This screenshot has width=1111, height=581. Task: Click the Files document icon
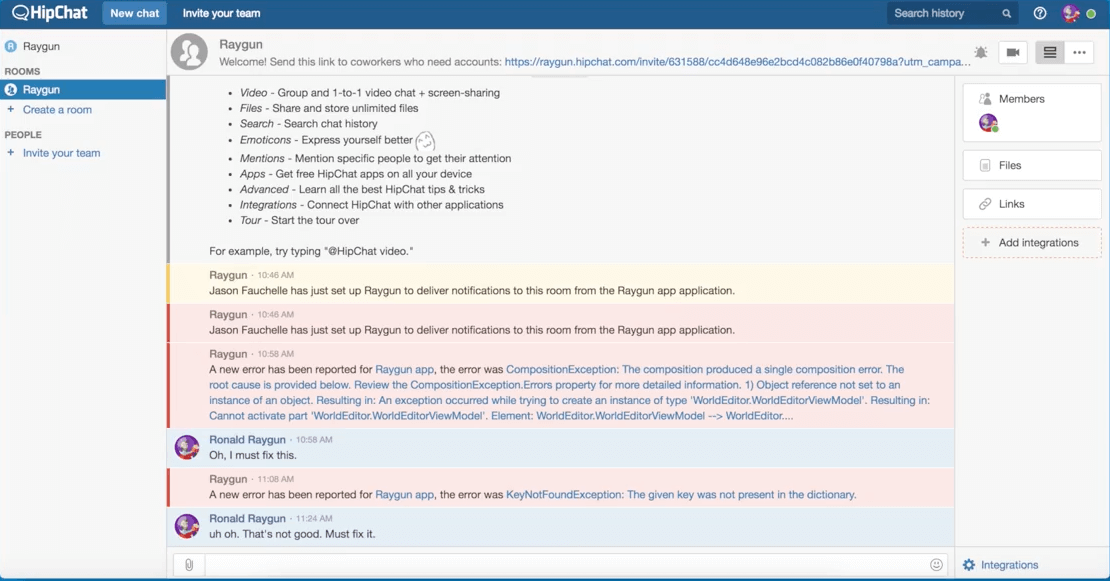(985, 165)
